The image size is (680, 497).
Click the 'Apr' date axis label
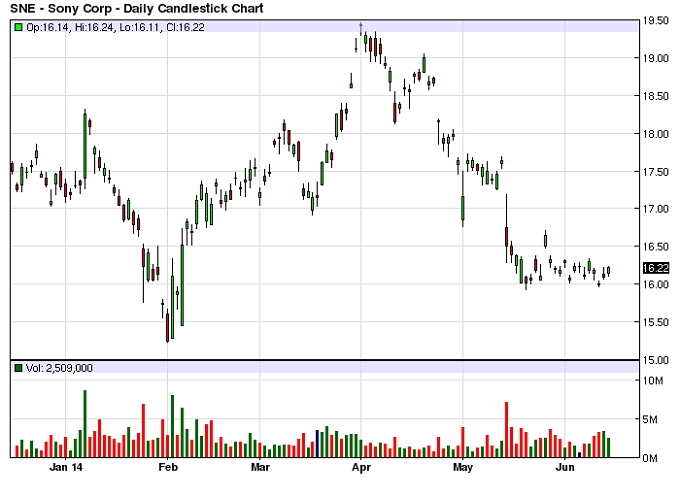click(x=361, y=468)
